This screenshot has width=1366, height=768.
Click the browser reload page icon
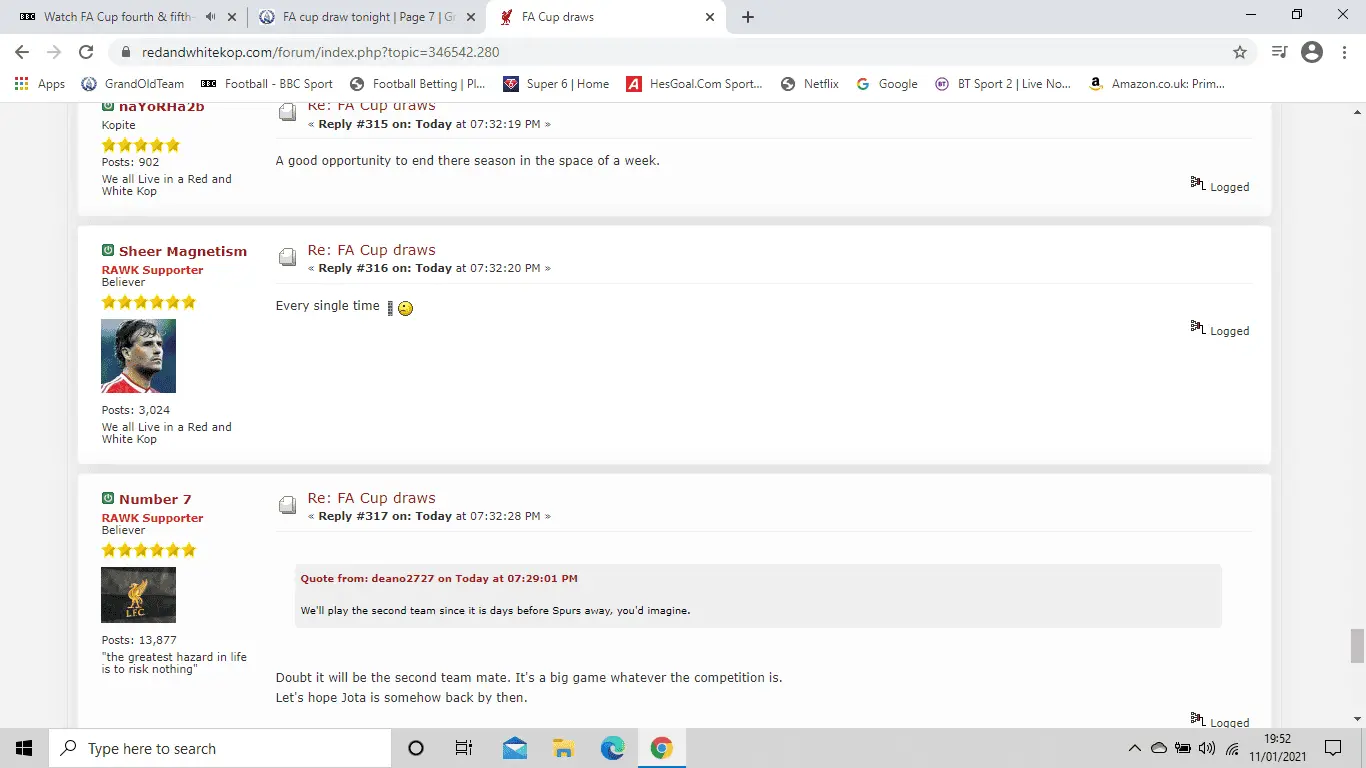point(86,52)
